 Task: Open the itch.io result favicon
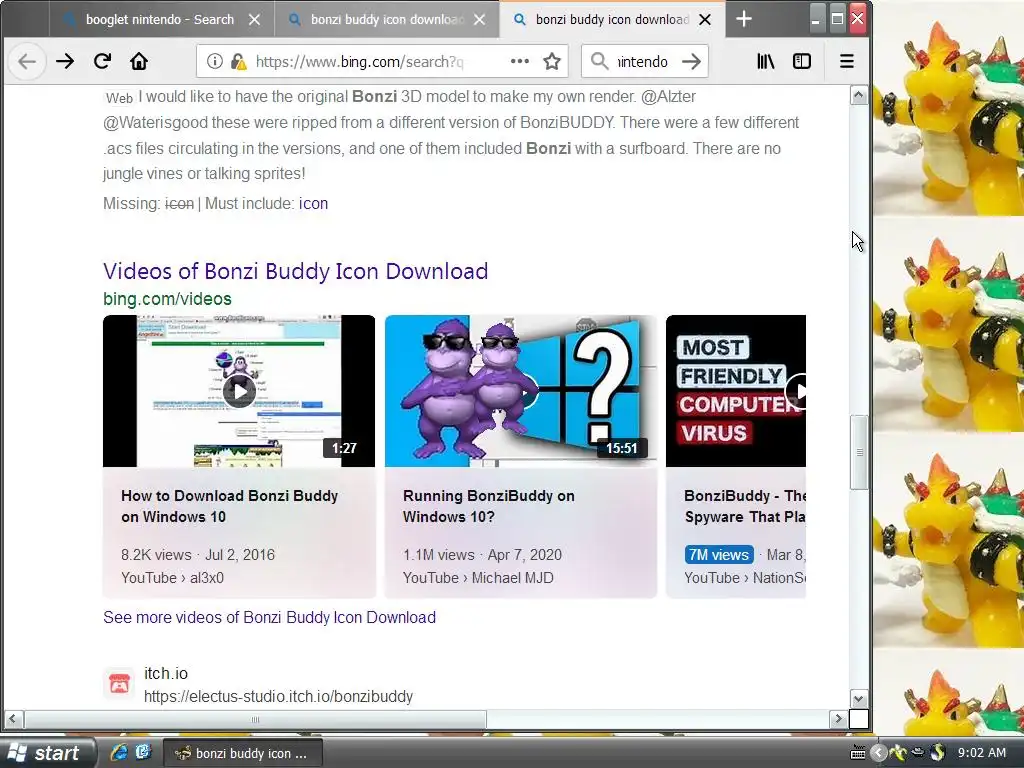point(119,684)
